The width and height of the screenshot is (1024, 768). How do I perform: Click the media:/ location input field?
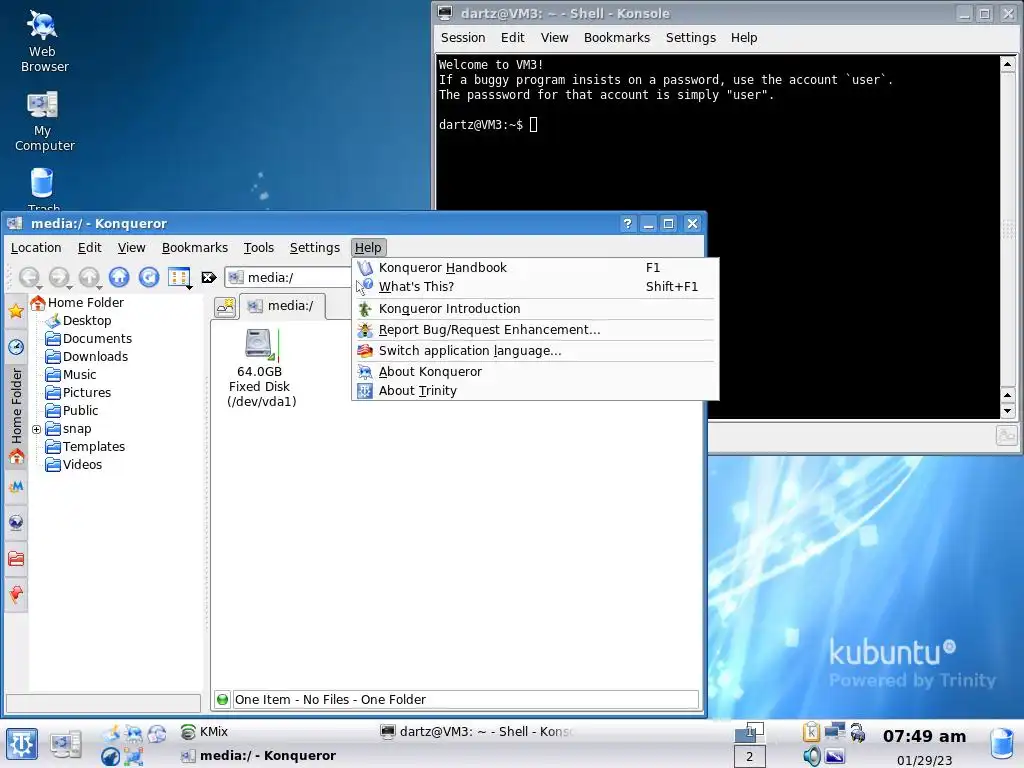pos(287,278)
